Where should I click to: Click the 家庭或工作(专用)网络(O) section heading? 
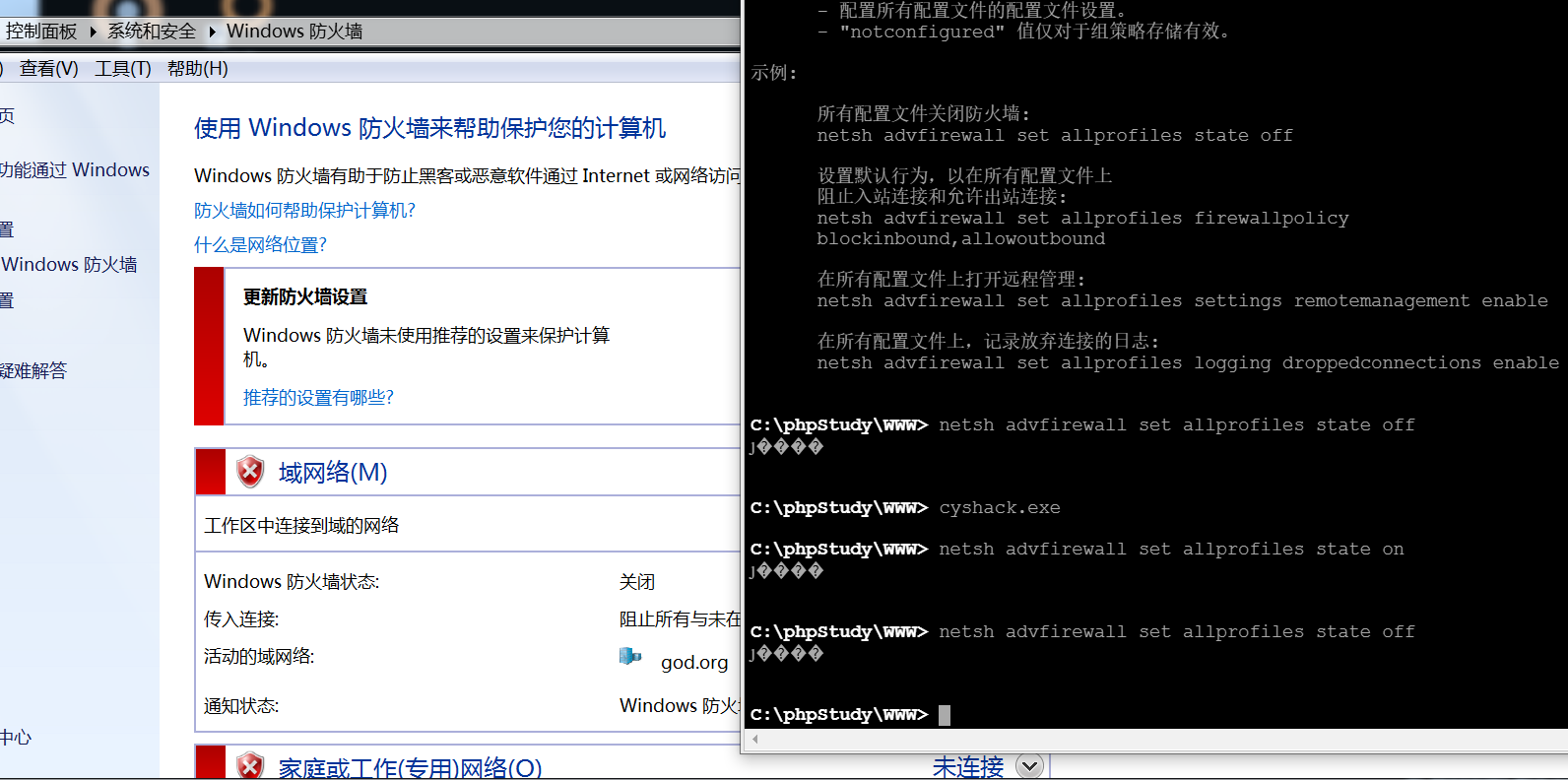[x=410, y=767]
